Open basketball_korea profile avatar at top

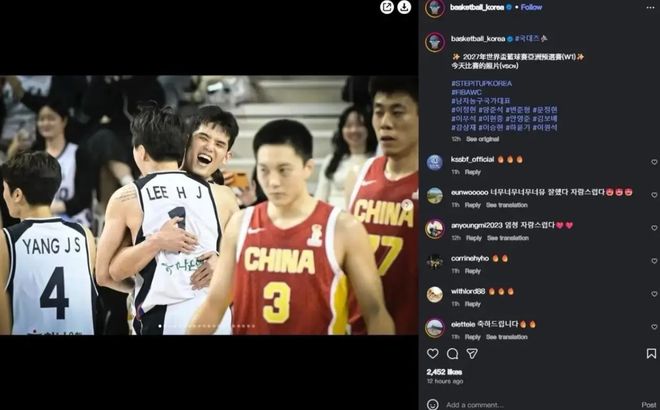click(x=435, y=8)
